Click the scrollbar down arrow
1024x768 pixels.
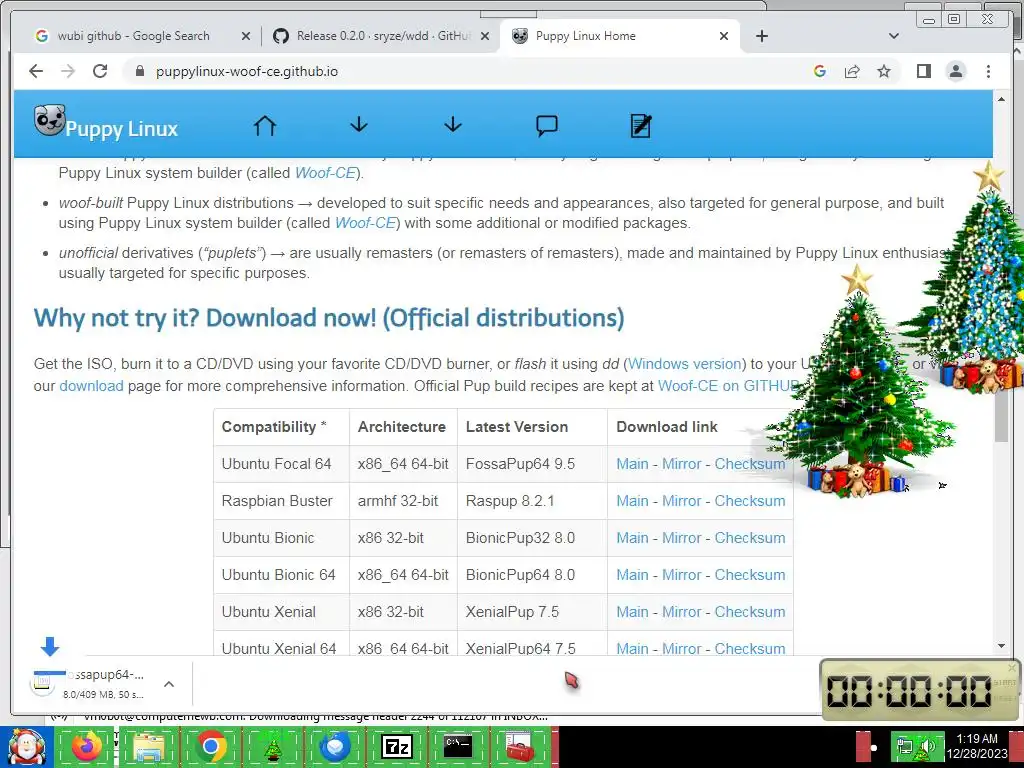pyautogui.click(x=1001, y=646)
